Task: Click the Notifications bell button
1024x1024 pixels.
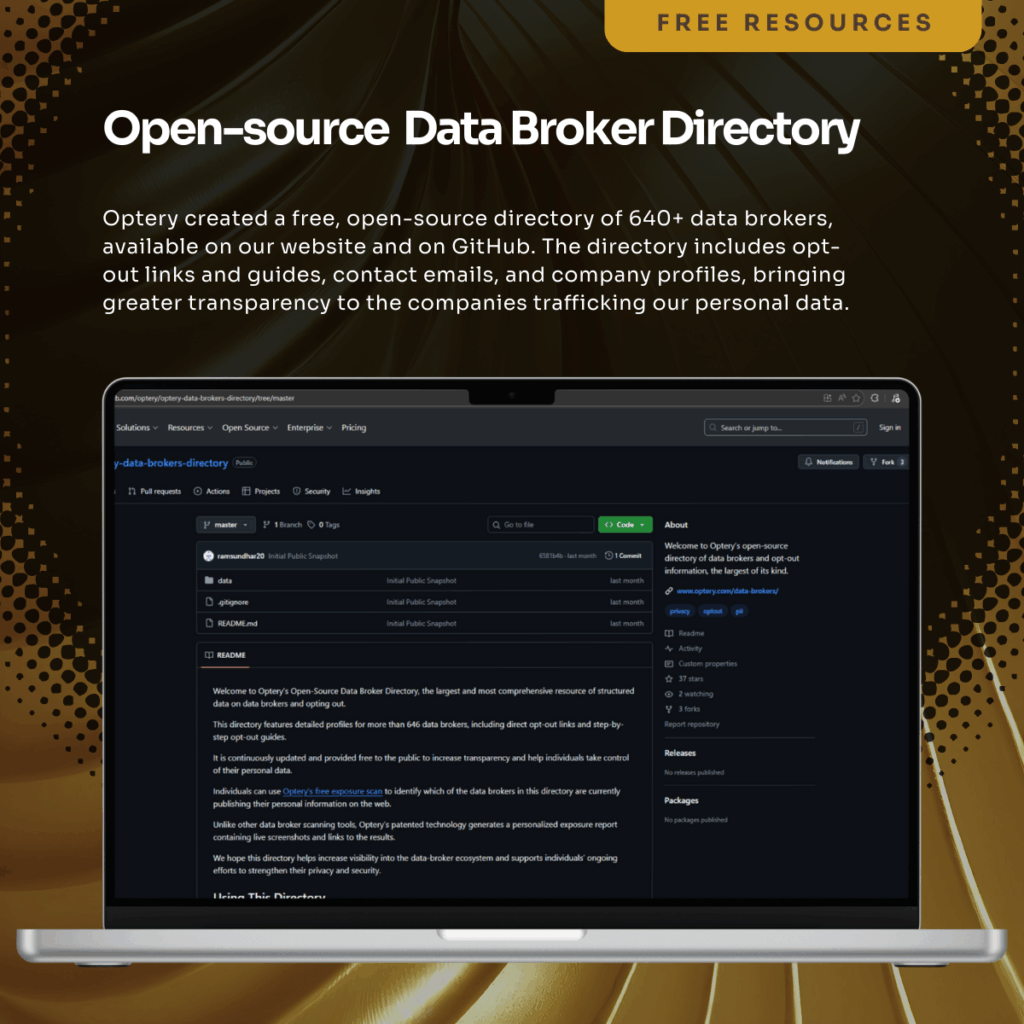Action: 828,462
